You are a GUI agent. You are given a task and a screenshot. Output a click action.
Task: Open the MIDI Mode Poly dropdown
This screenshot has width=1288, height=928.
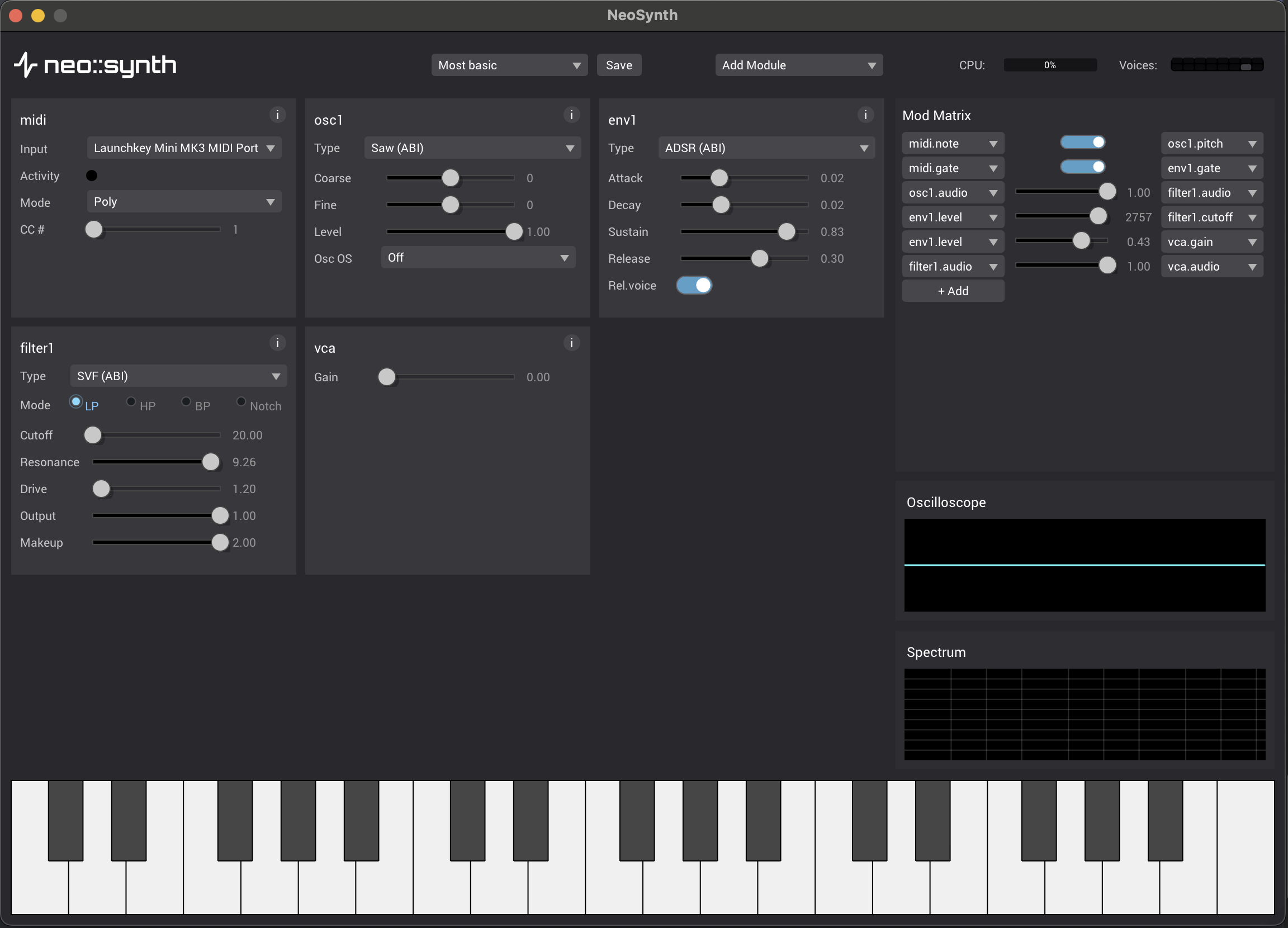pos(184,202)
